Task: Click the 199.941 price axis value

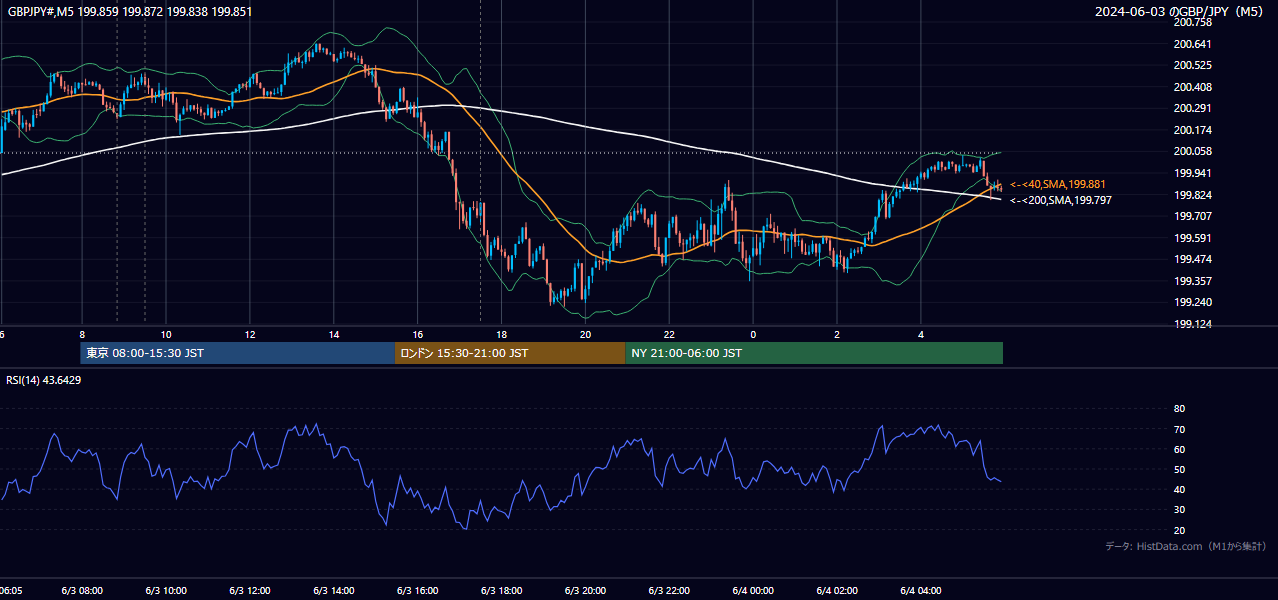Action: pos(1192,173)
